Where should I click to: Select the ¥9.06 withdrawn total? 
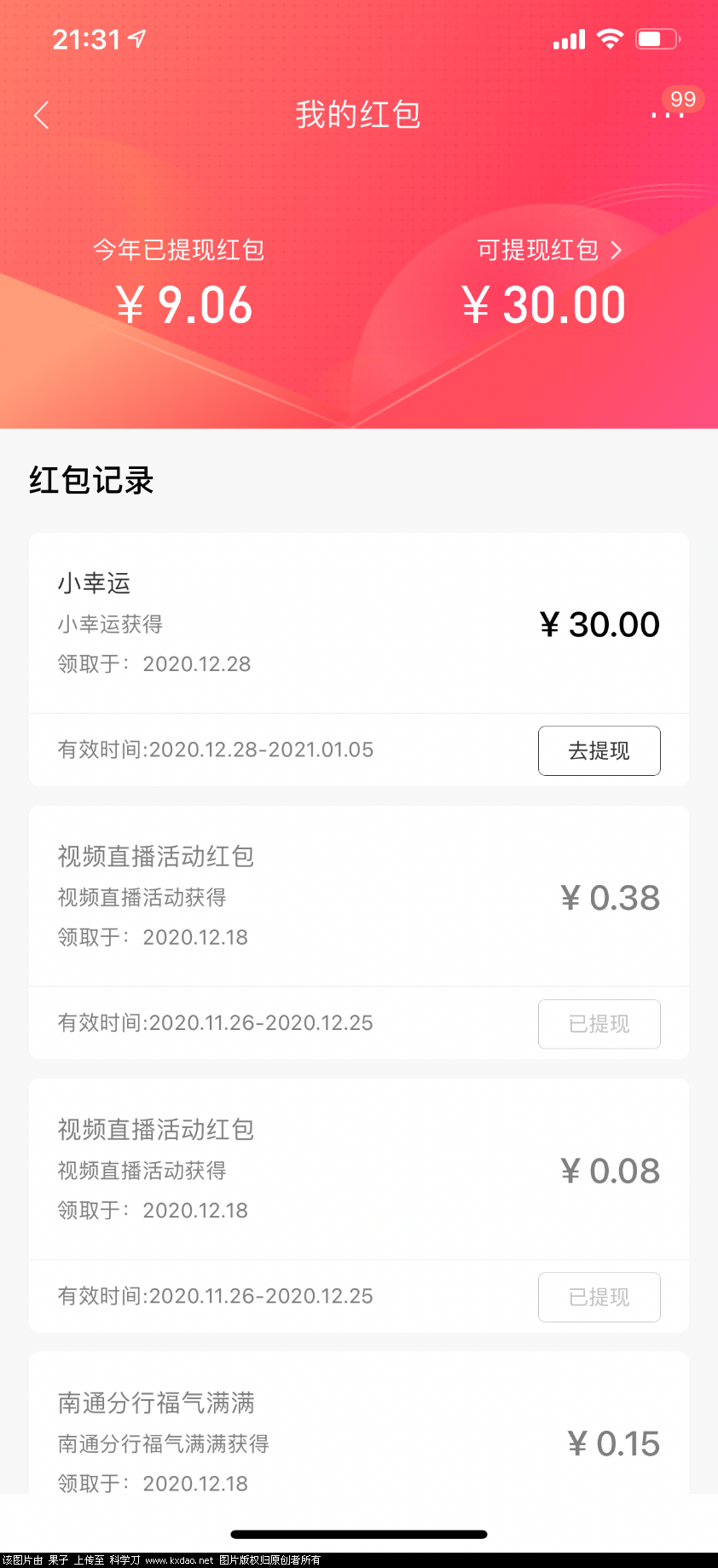click(184, 305)
